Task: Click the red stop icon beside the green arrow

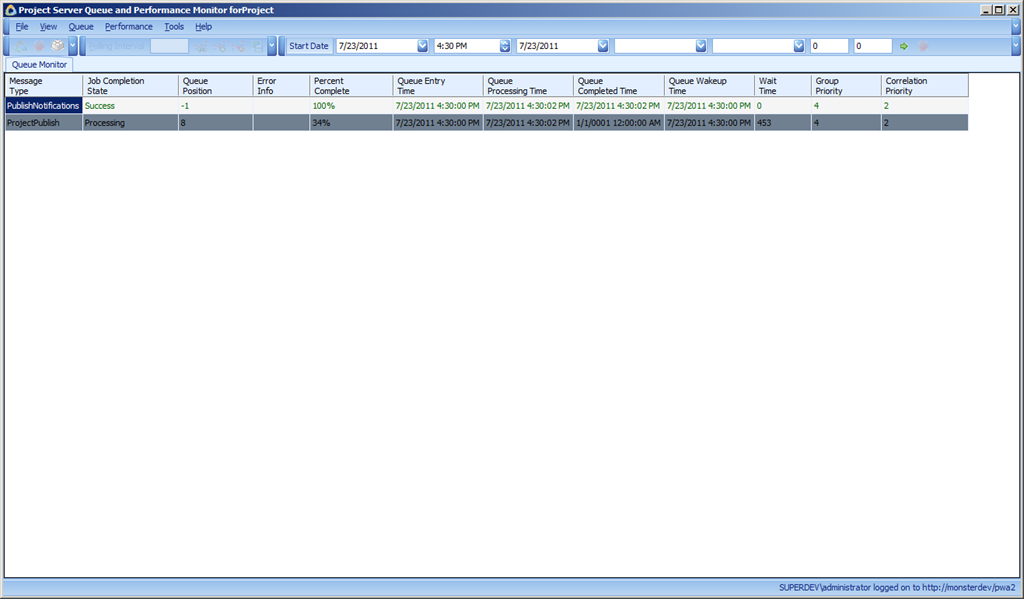Action: click(923, 46)
